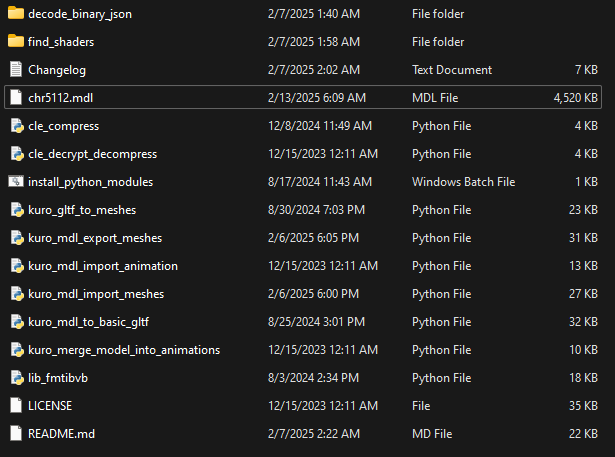Click the kuro_mdl_to_basic_gltf Python icon

click(x=17, y=321)
